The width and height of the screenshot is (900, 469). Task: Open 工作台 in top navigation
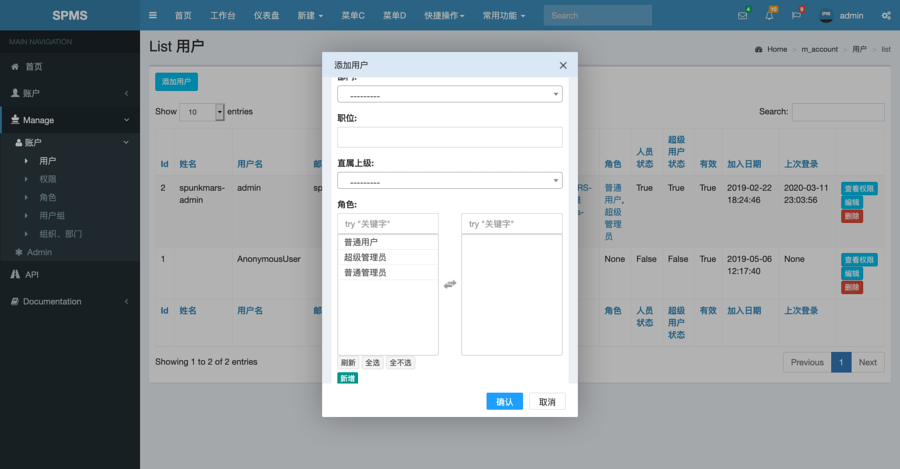[x=223, y=15]
